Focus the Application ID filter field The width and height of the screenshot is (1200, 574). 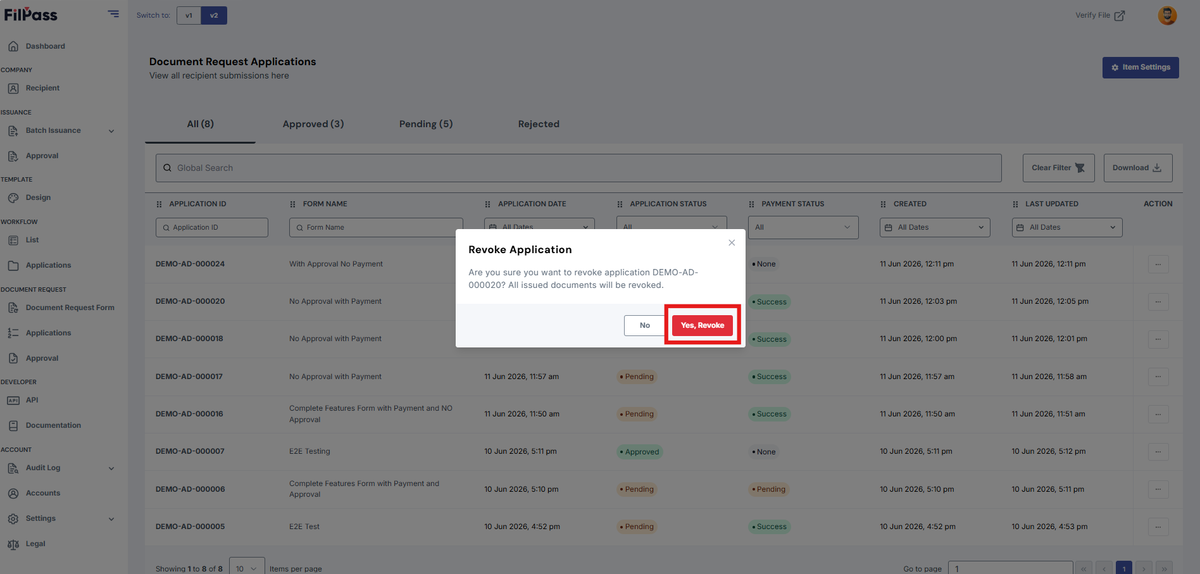(x=212, y=227)
